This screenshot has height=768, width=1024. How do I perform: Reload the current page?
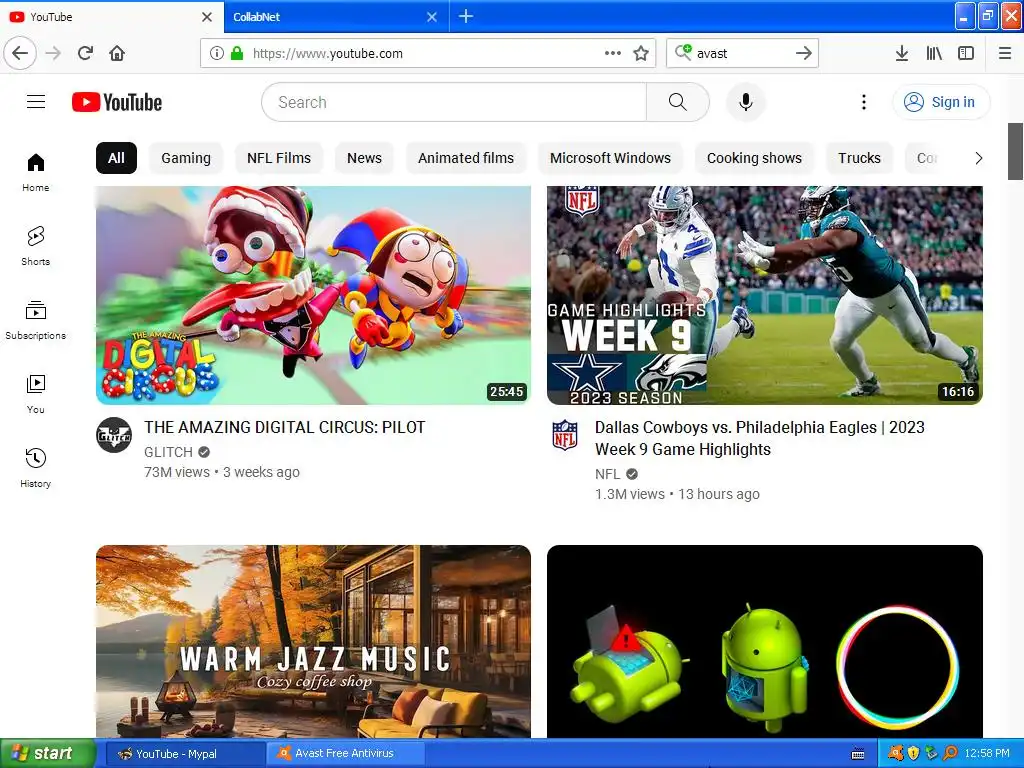[x=85, y=53]
